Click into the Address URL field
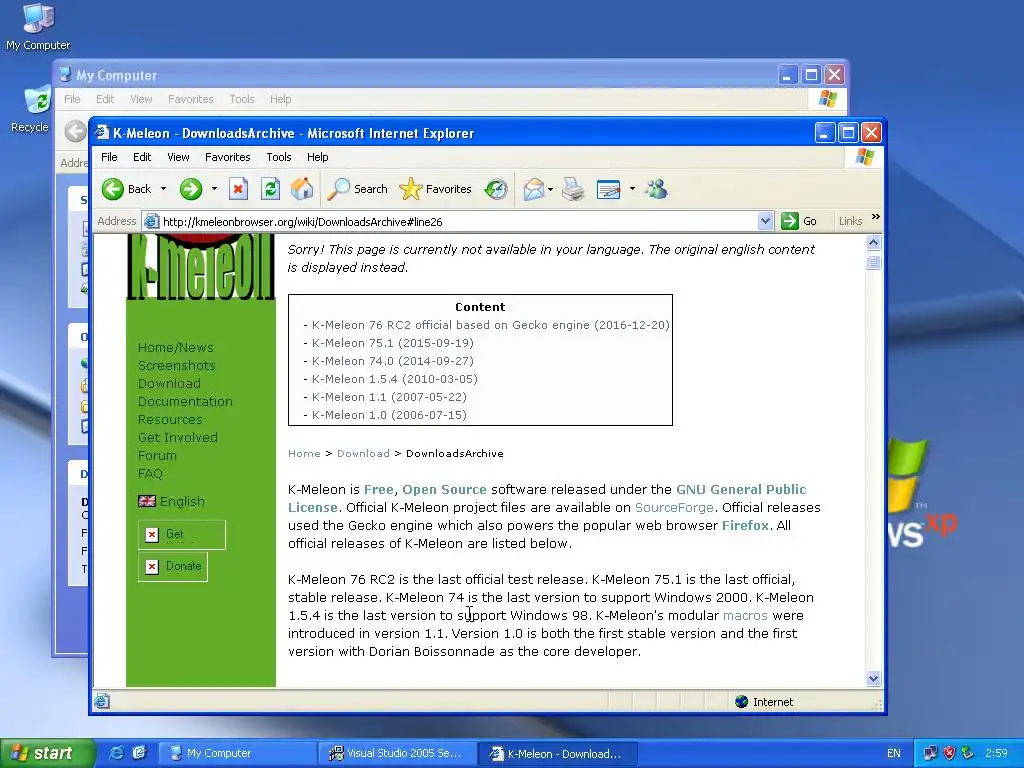1024x768 pixels. pyautogui.click(x=457, y=221)
